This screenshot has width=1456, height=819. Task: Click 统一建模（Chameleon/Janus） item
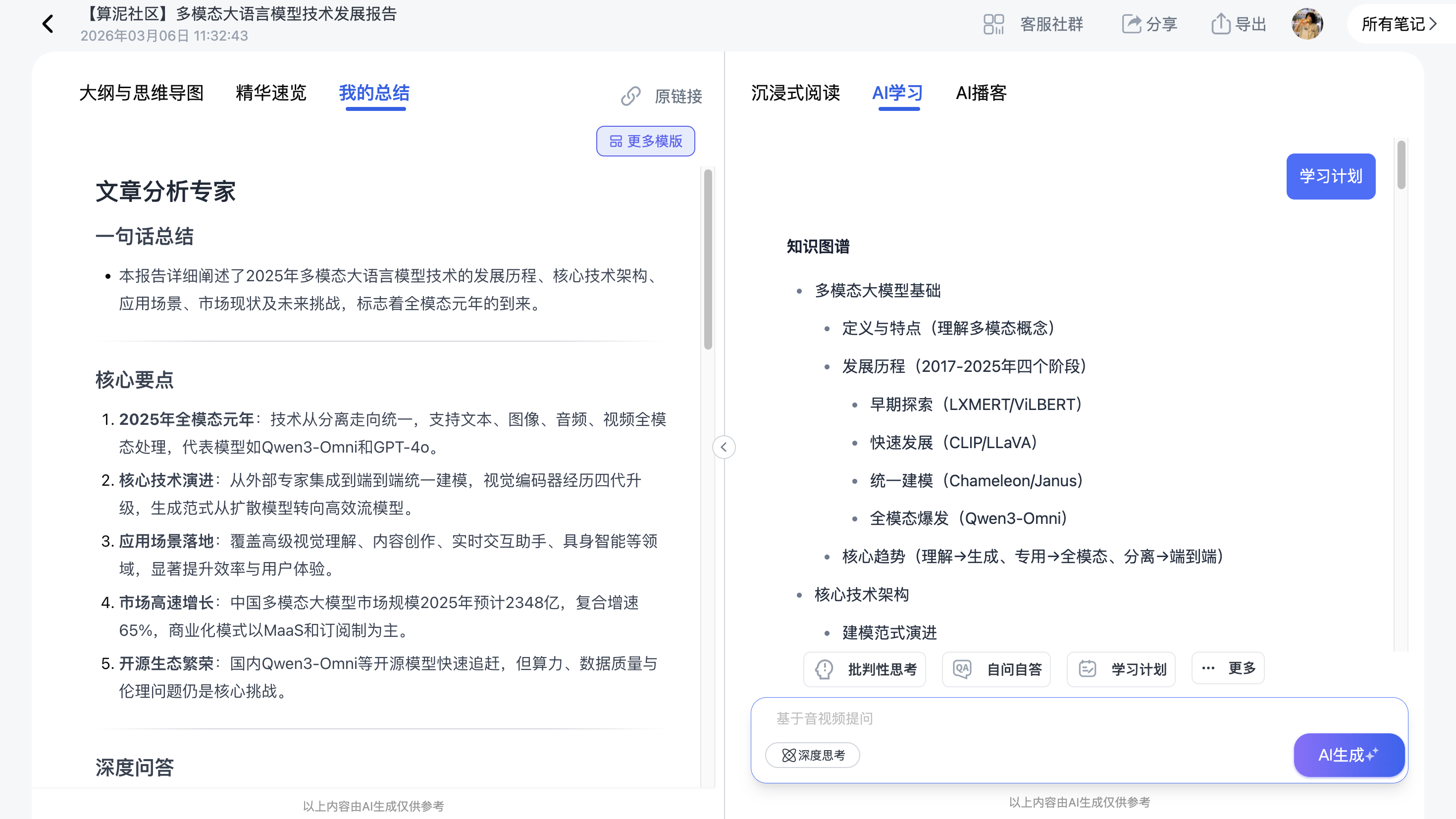(976, 480)
